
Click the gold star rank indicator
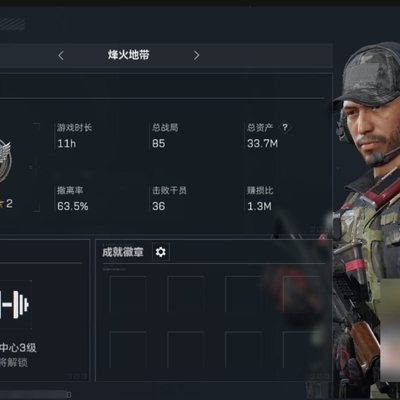click(x=2, y=204)
